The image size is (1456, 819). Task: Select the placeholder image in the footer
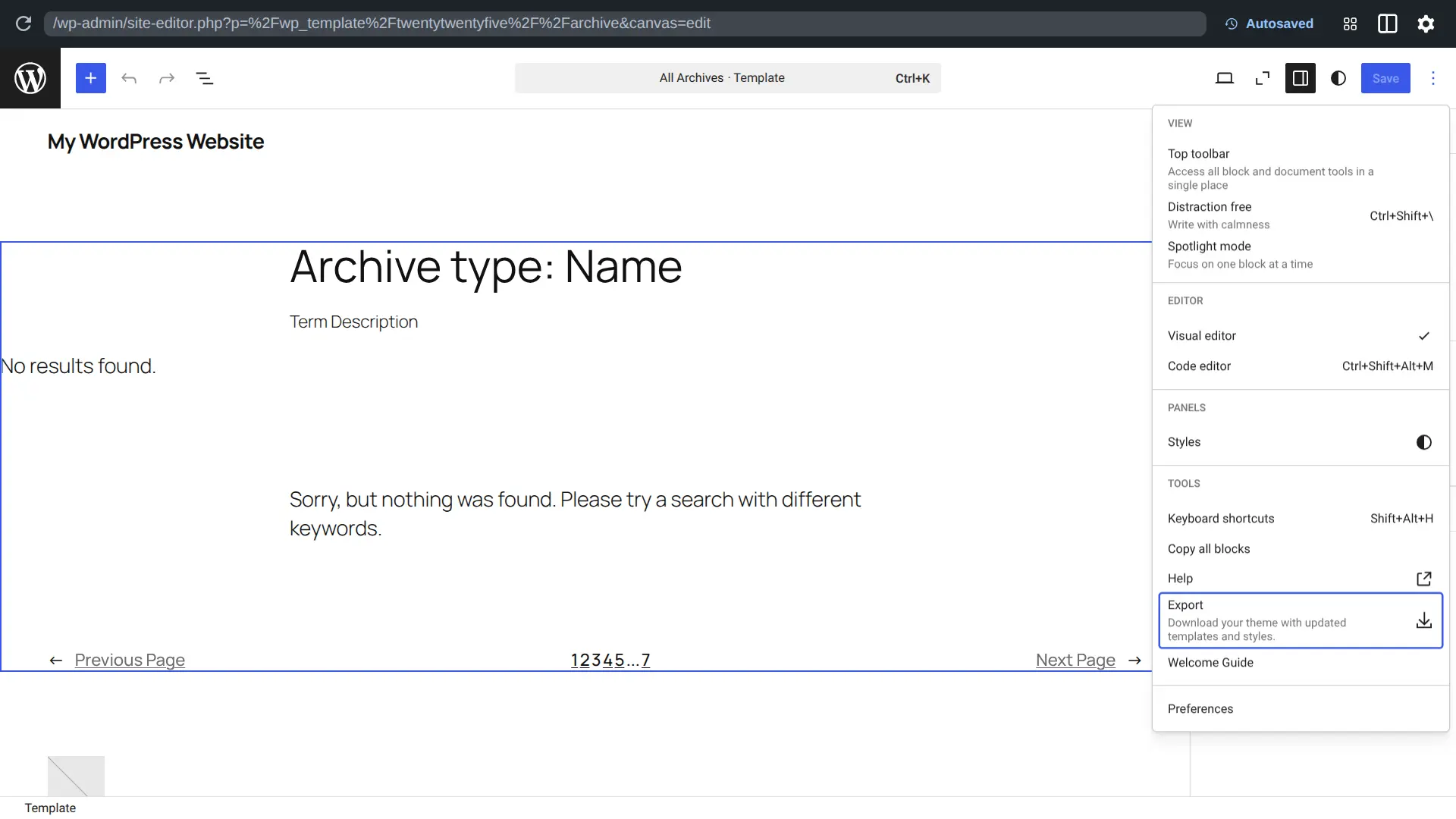click(x=76, y=776)
